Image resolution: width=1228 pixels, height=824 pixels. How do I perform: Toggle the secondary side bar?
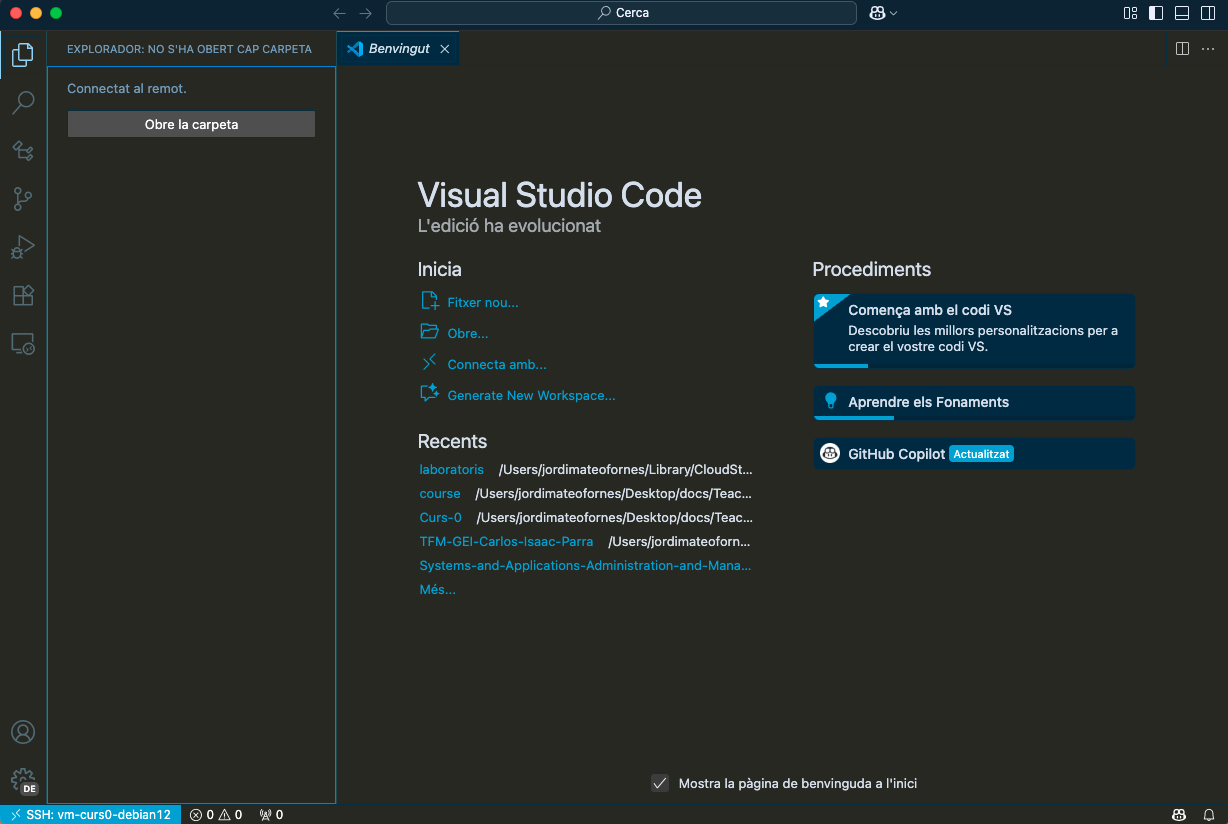(1208, 13)
